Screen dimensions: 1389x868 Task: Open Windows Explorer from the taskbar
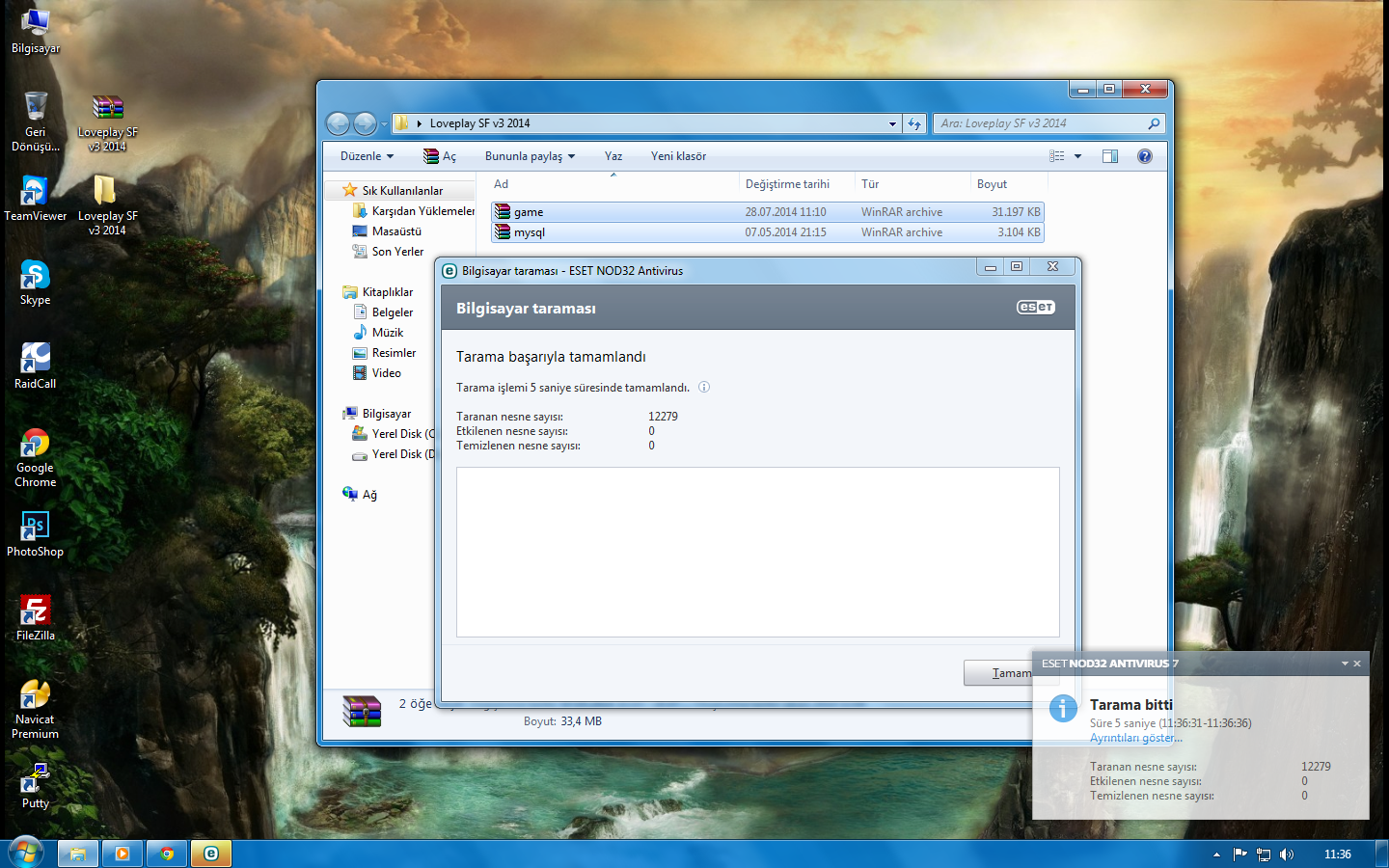pyautogui.click(x=78, y=854)
